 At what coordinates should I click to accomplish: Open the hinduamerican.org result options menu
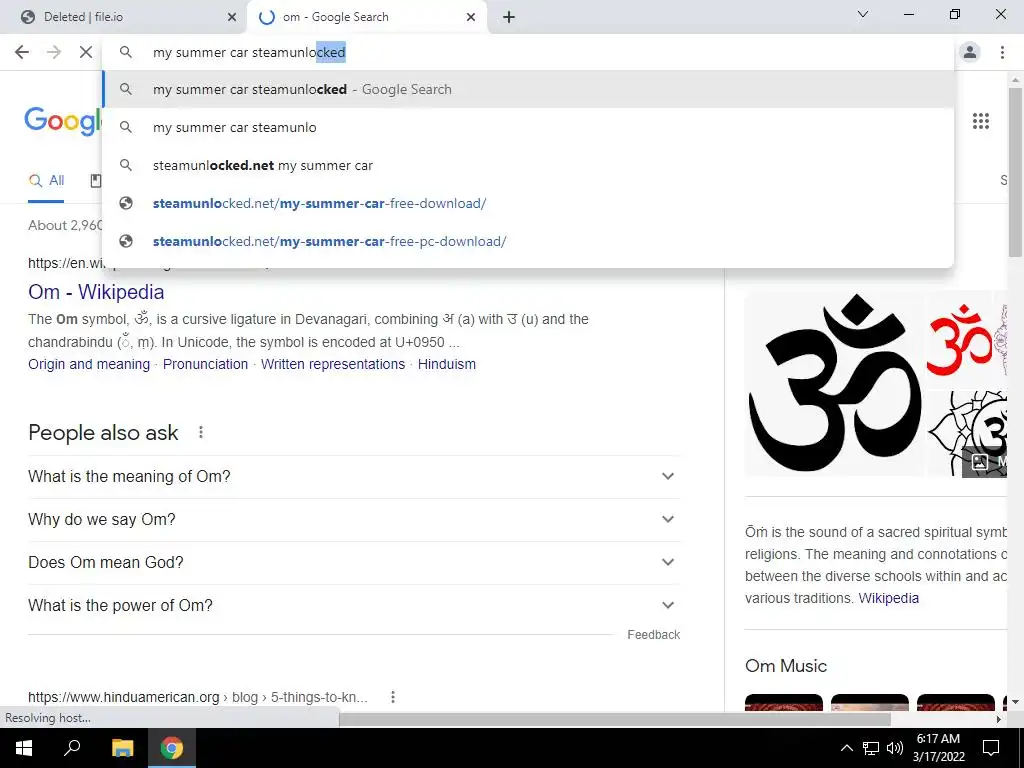392,697
